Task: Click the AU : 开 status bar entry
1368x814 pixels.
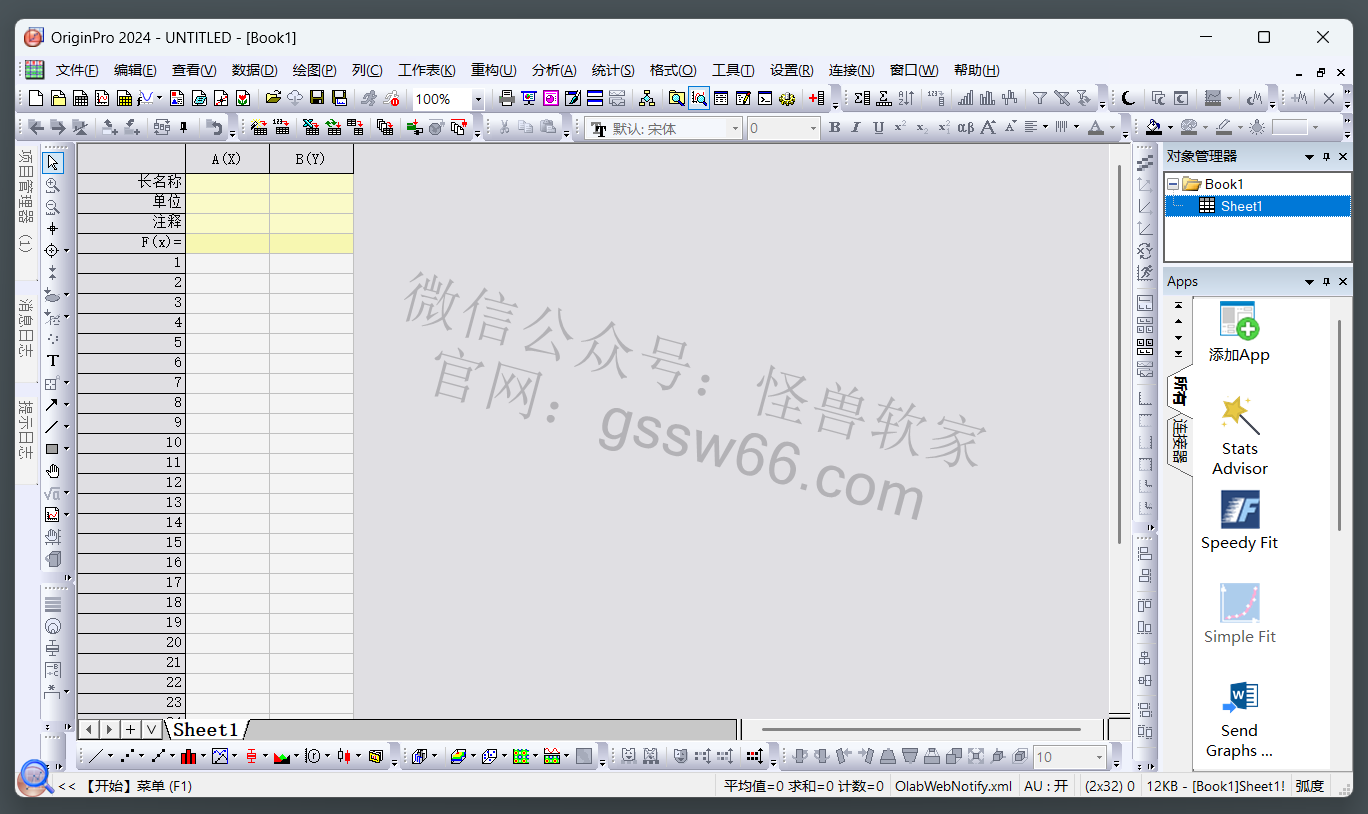Action: click(1045, 786)
